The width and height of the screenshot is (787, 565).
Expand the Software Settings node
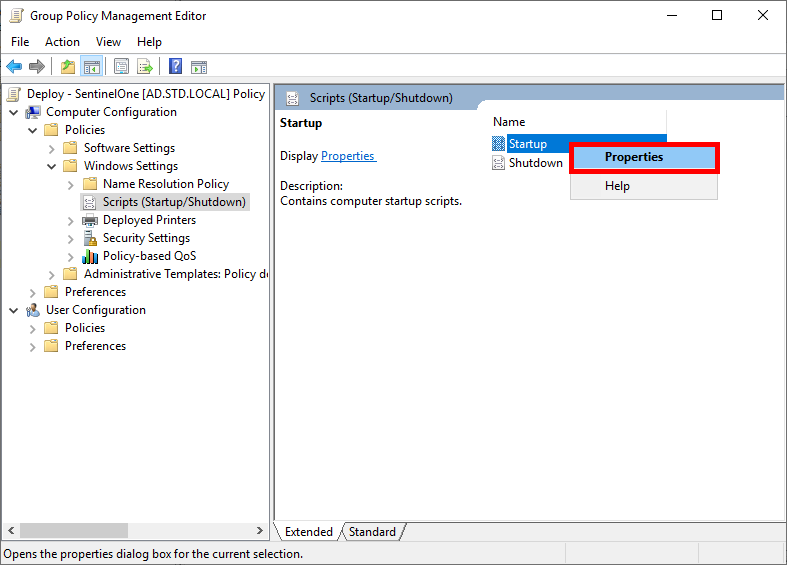52,148
